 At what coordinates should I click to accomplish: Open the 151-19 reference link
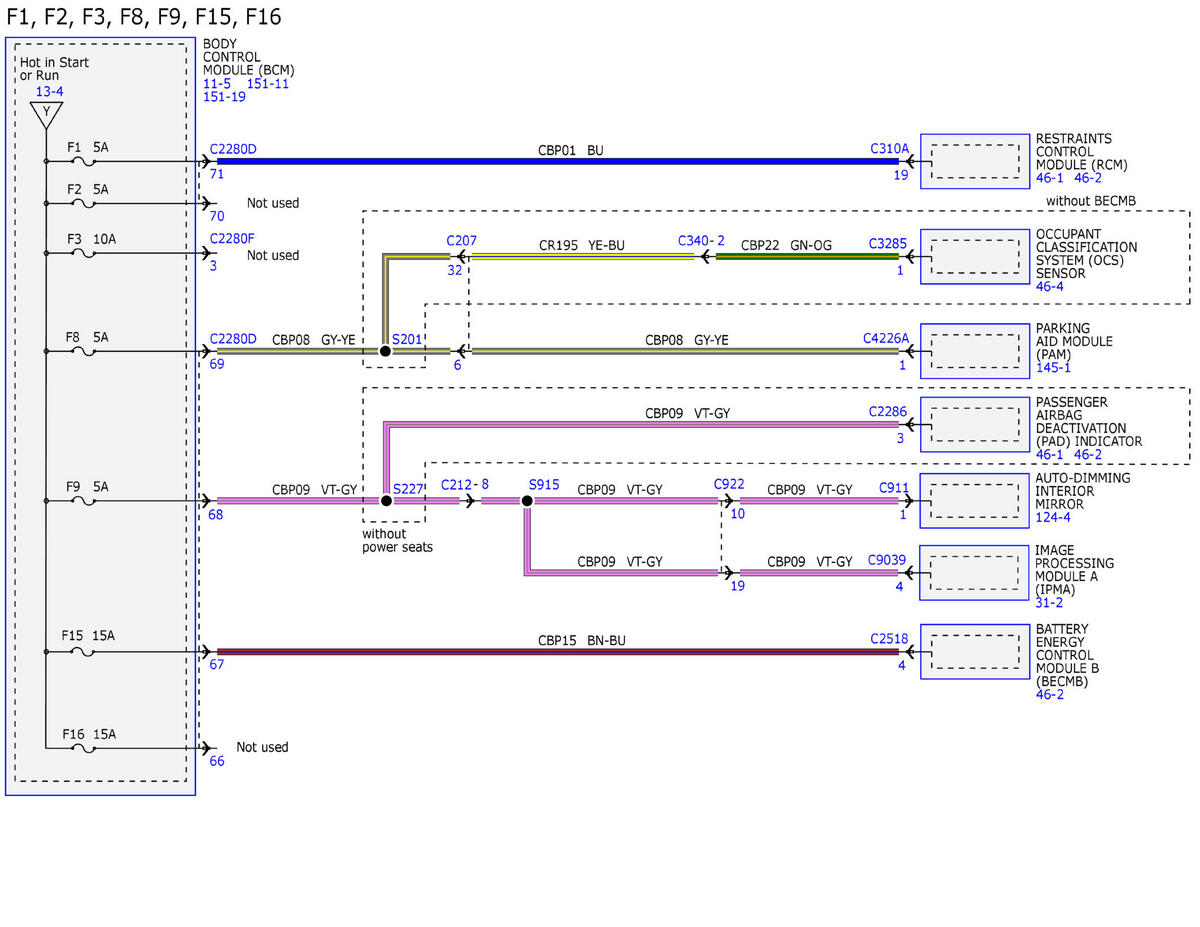(x=224, y=97)
